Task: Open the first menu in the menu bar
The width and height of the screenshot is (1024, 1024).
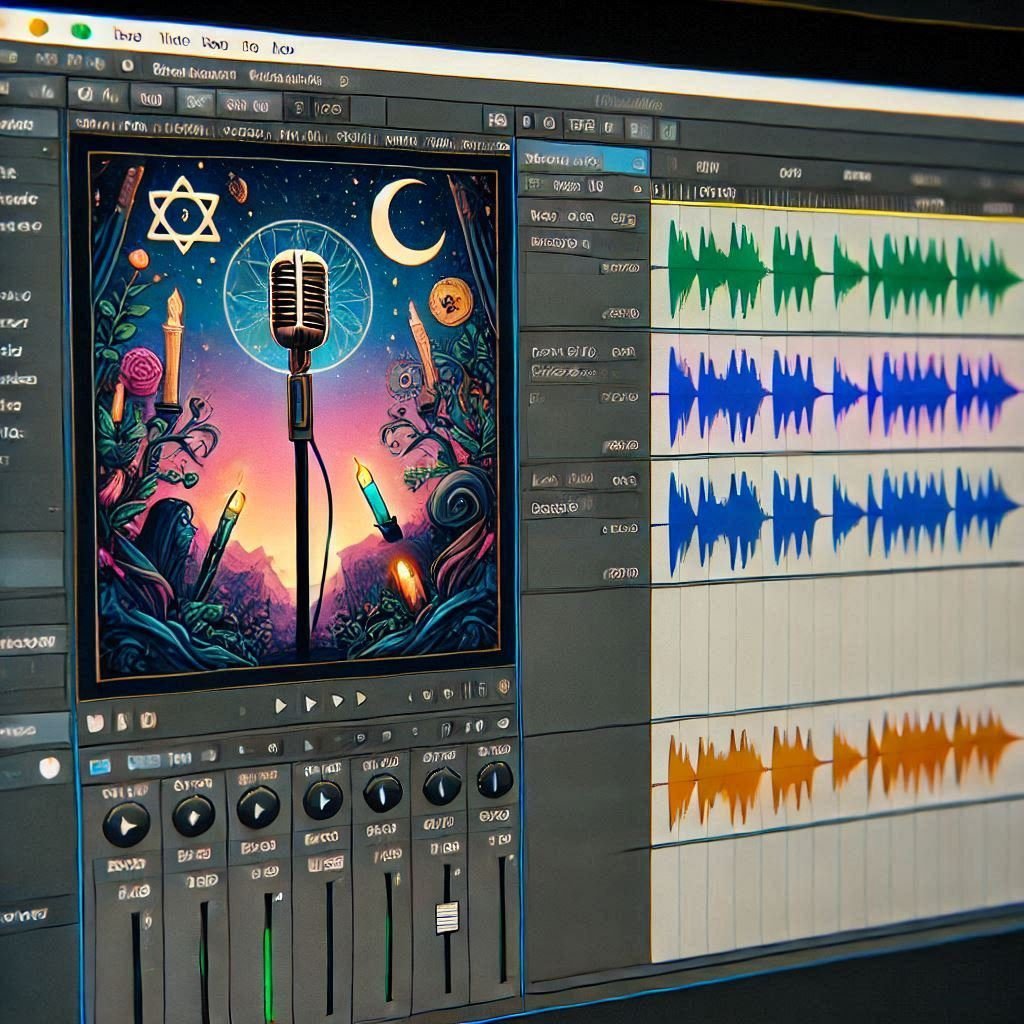Action: (x=127, y=35)
